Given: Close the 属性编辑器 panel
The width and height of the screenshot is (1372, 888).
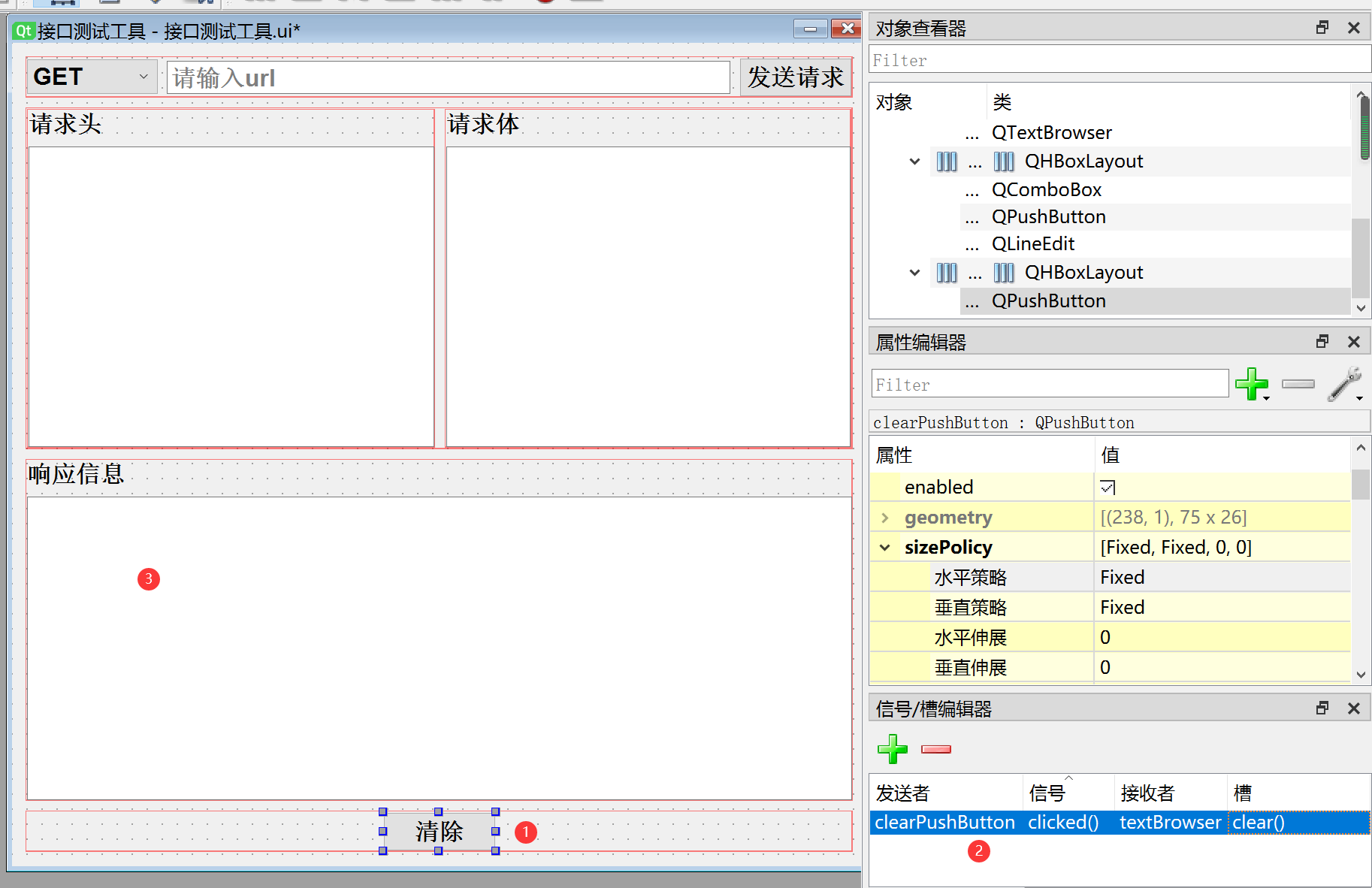Looking at the screenshot, I should pyautogui.click(x=1354, y=342).
